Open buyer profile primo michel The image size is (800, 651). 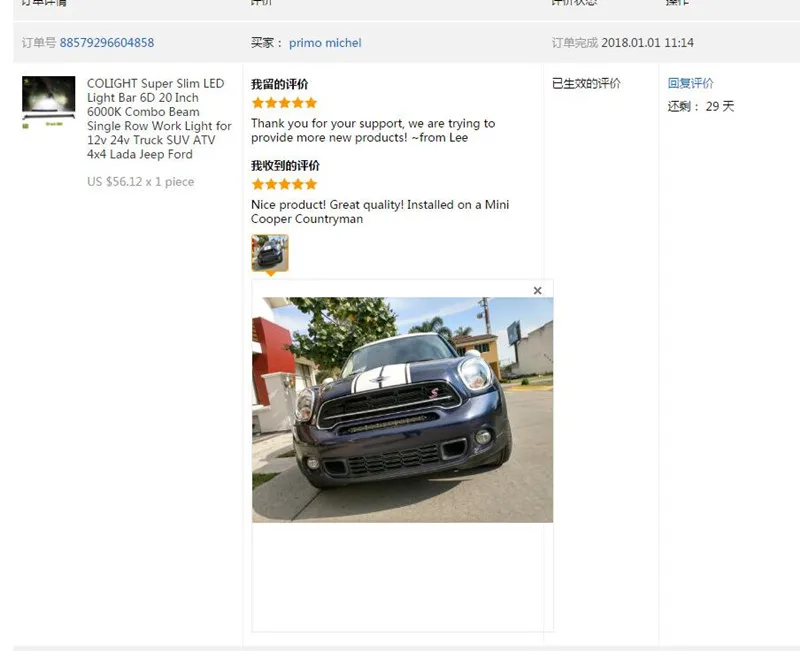coord(325,43)
